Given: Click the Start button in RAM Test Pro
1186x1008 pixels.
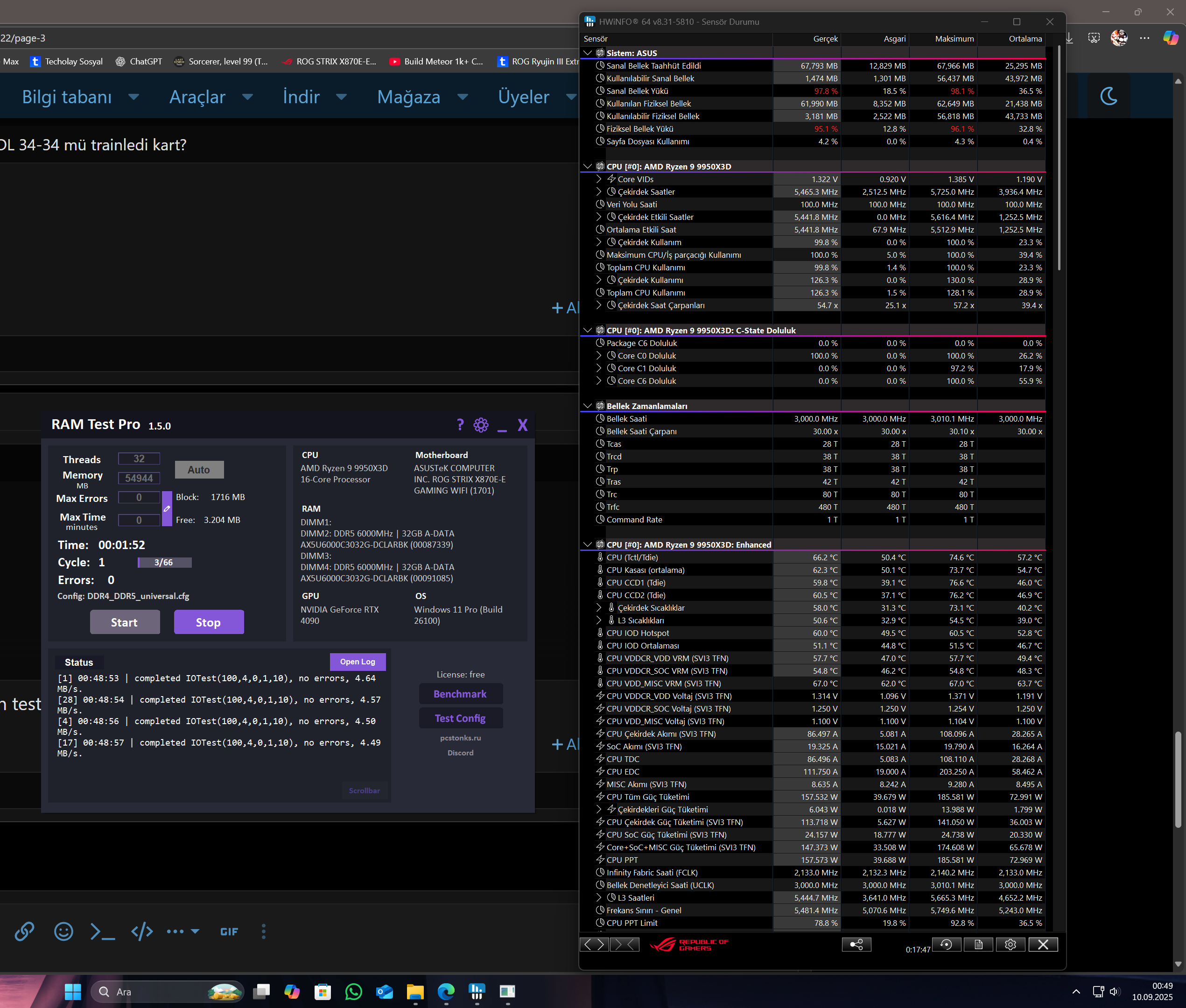Looking at the screenshot, I should [x=125, y=622].
